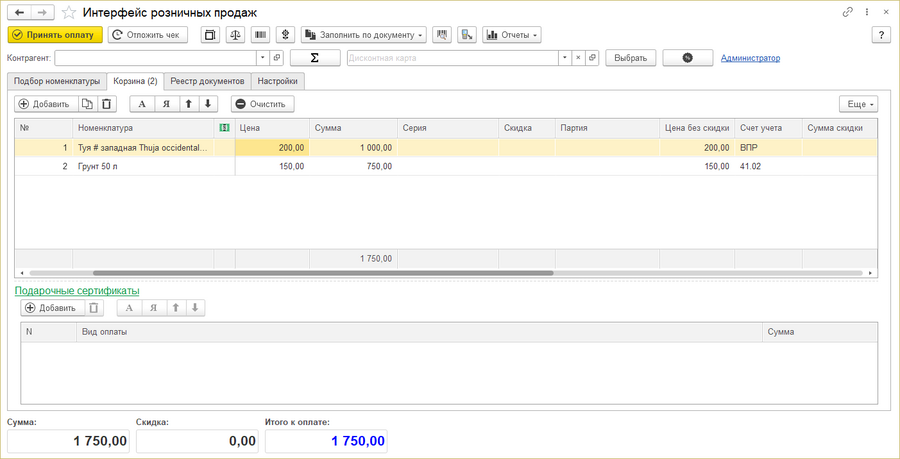This screenshot has height=459, width=900.
Task: Open the Администратор link
Action: pos(750,58)
